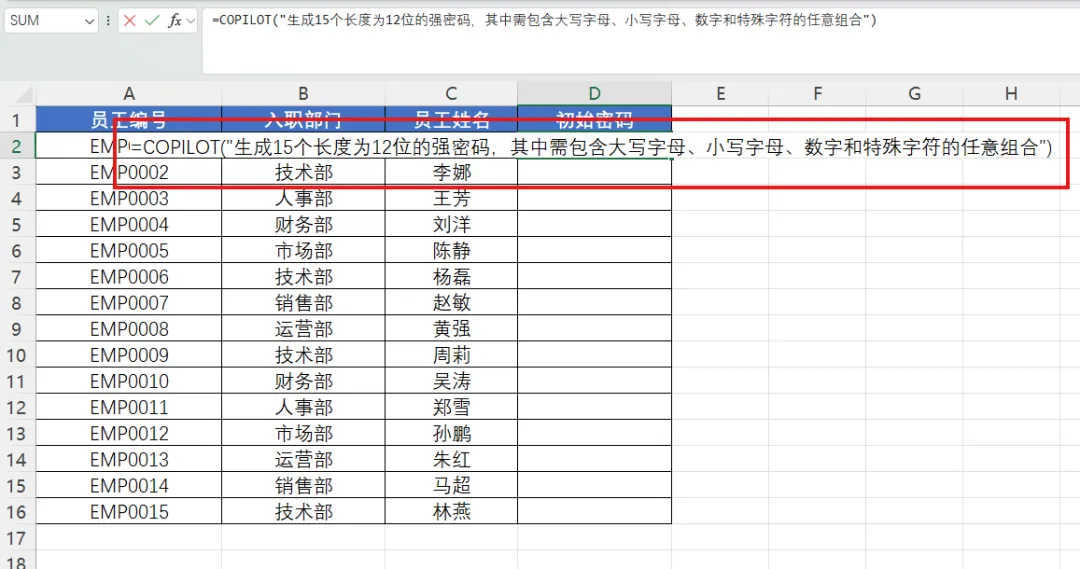Click name cell 林燕
The image size is (1080, 569).
(x=451, y=512)
